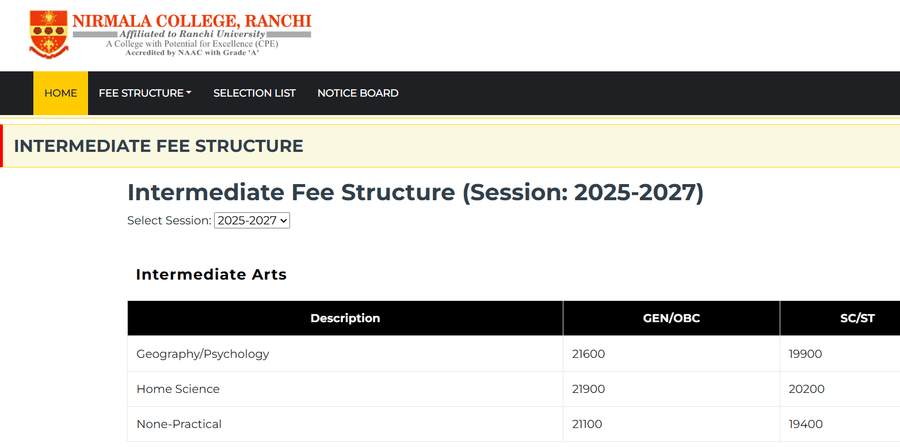The height and width of the screenshot is (447, 900).
Task: Open the SELECTION LIST page
Action: click(x=254, y=93)
